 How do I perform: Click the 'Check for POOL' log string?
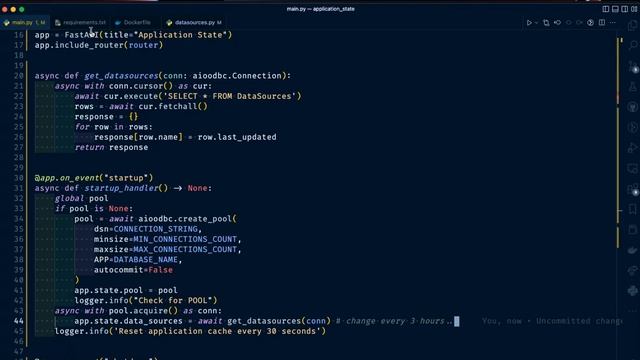click(176, 300)
